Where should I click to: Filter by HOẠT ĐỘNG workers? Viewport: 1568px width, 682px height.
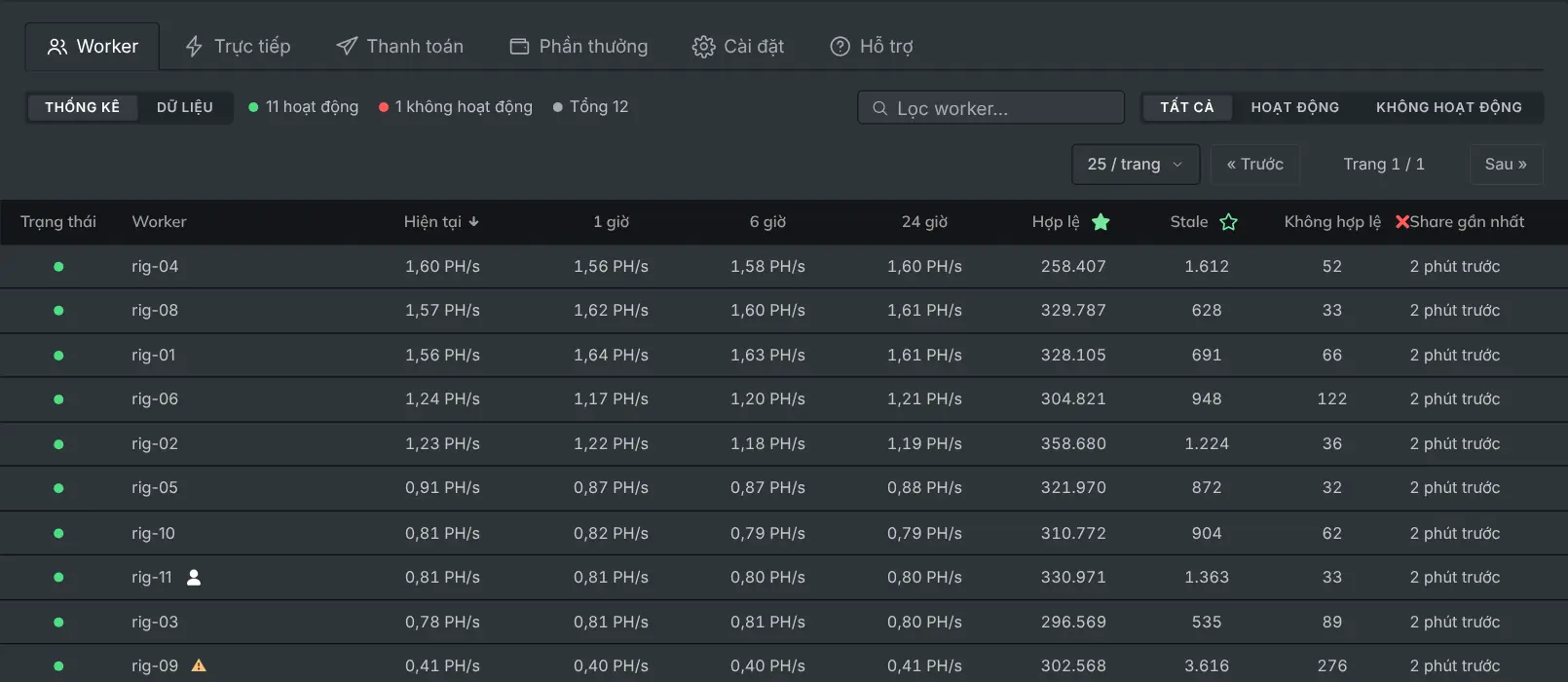point(1295,107)
